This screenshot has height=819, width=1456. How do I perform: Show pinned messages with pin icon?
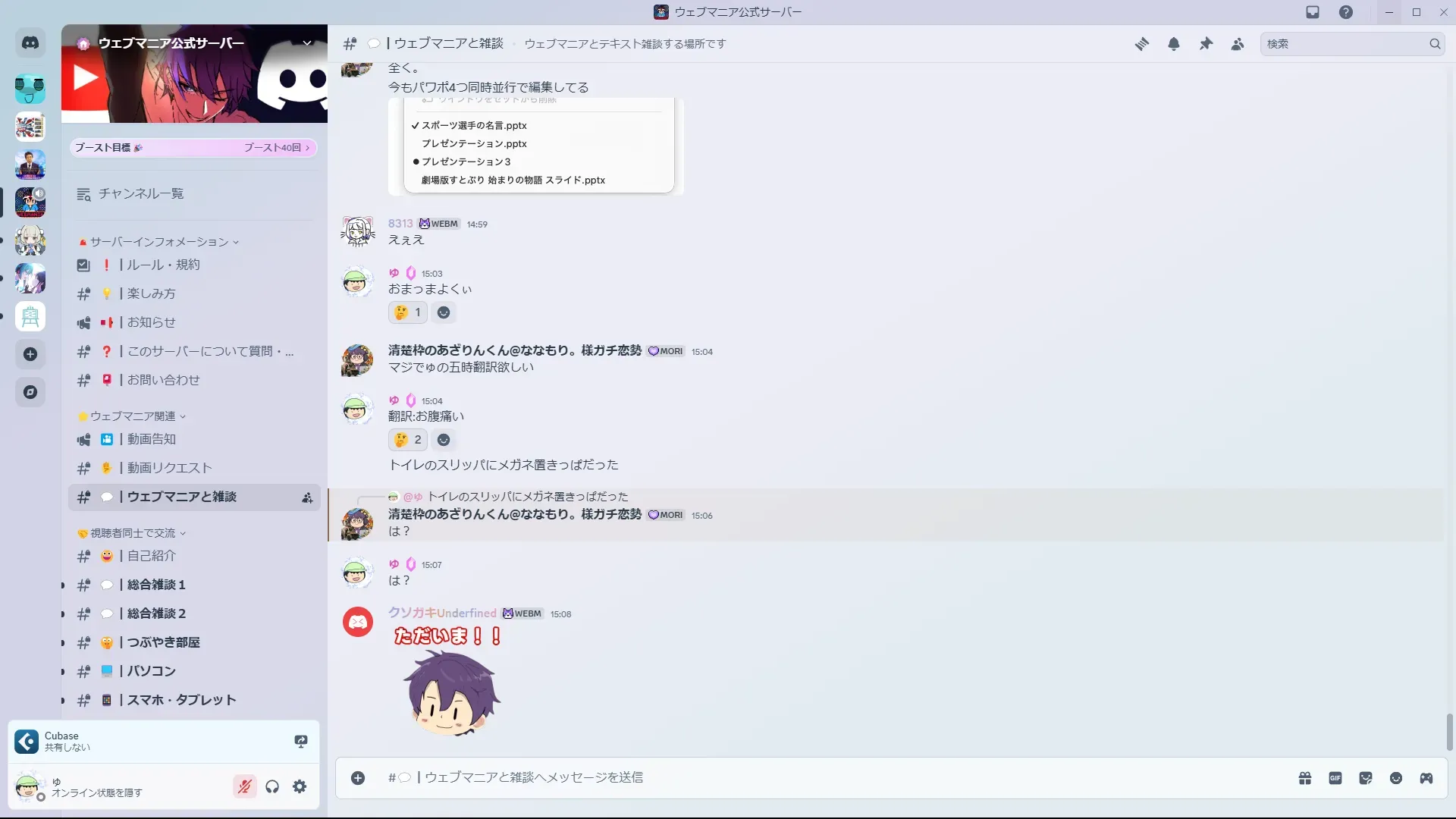click(x=1206, y=44)
